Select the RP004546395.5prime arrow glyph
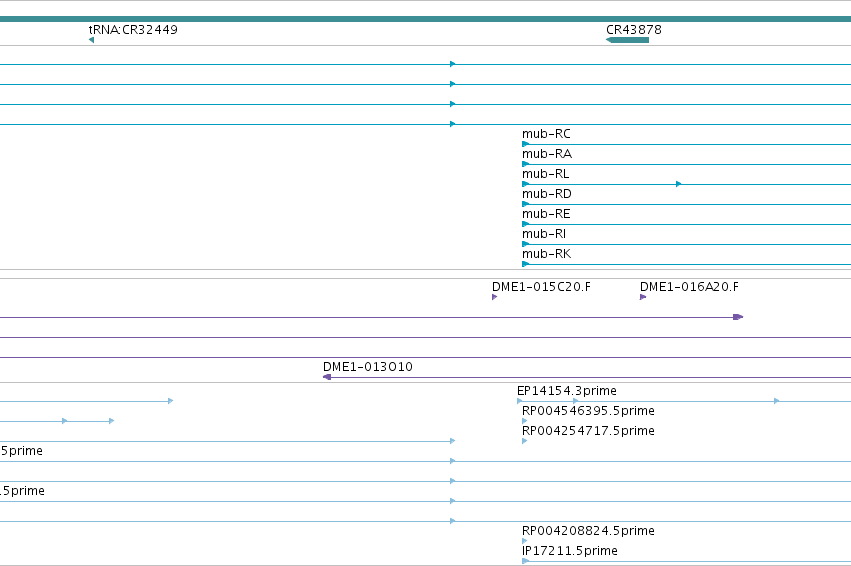The image size is (851, 566). (x=524, y=421)
